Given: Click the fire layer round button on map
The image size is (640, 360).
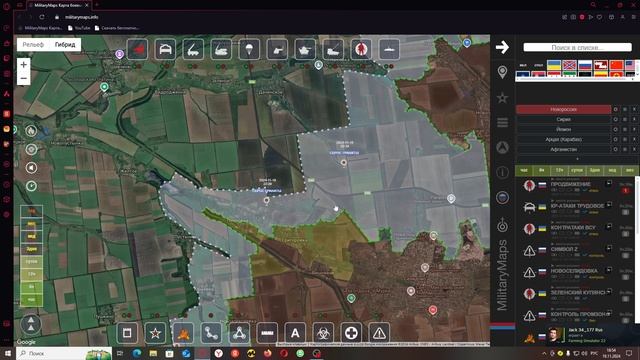Looking at the screenshot, I should click(x=31, y=131).
